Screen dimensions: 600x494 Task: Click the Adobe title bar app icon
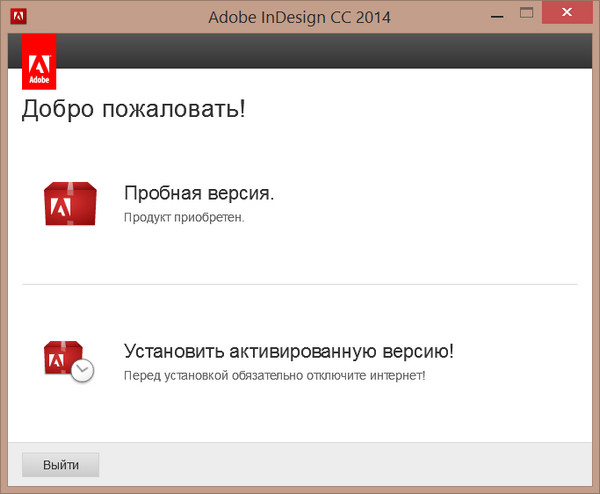coord(18,16)
